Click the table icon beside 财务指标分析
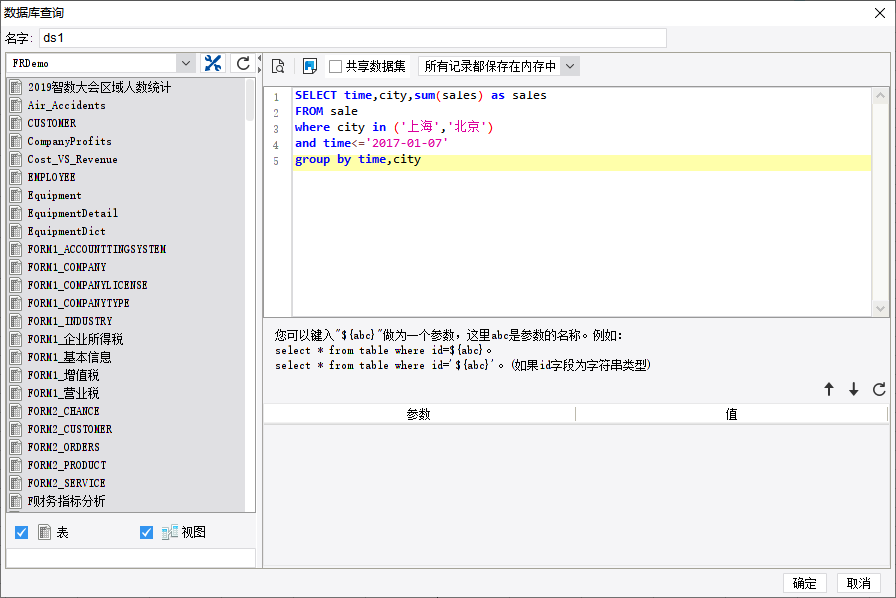The image size is (896, 598). tap(16, 501)
